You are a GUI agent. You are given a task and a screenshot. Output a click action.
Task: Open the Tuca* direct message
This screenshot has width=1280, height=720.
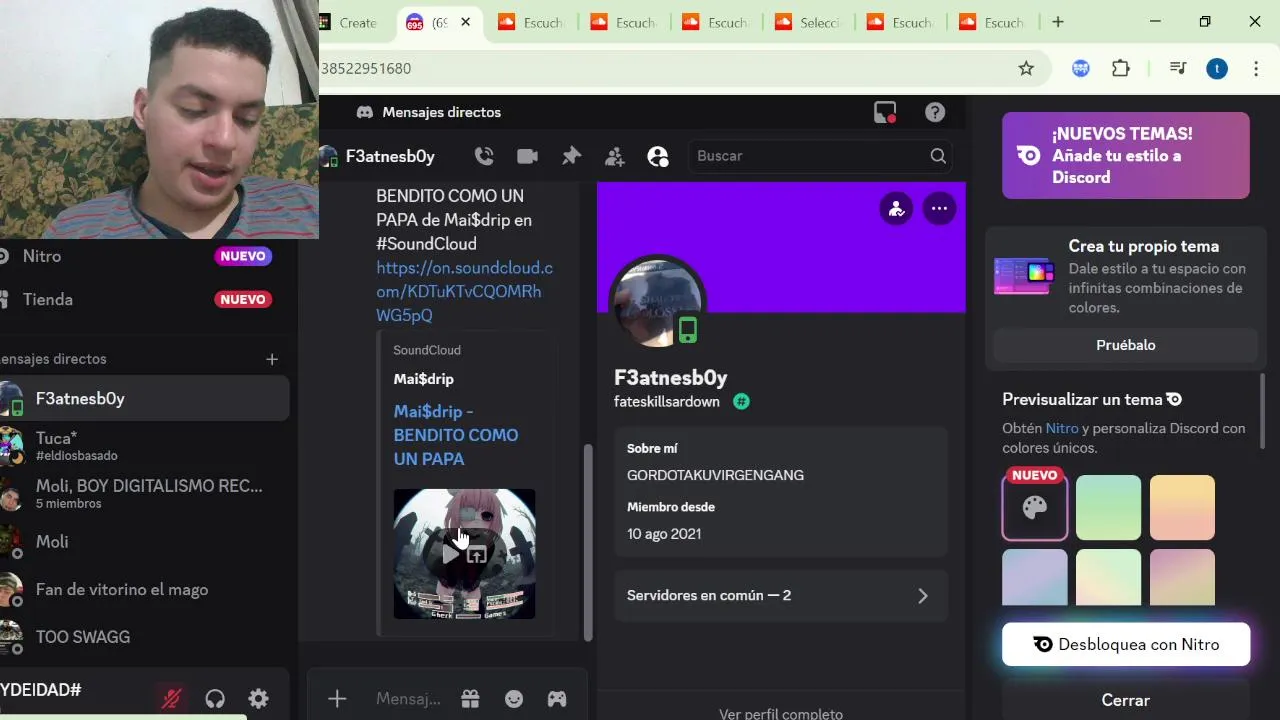(x=144, y=446)
